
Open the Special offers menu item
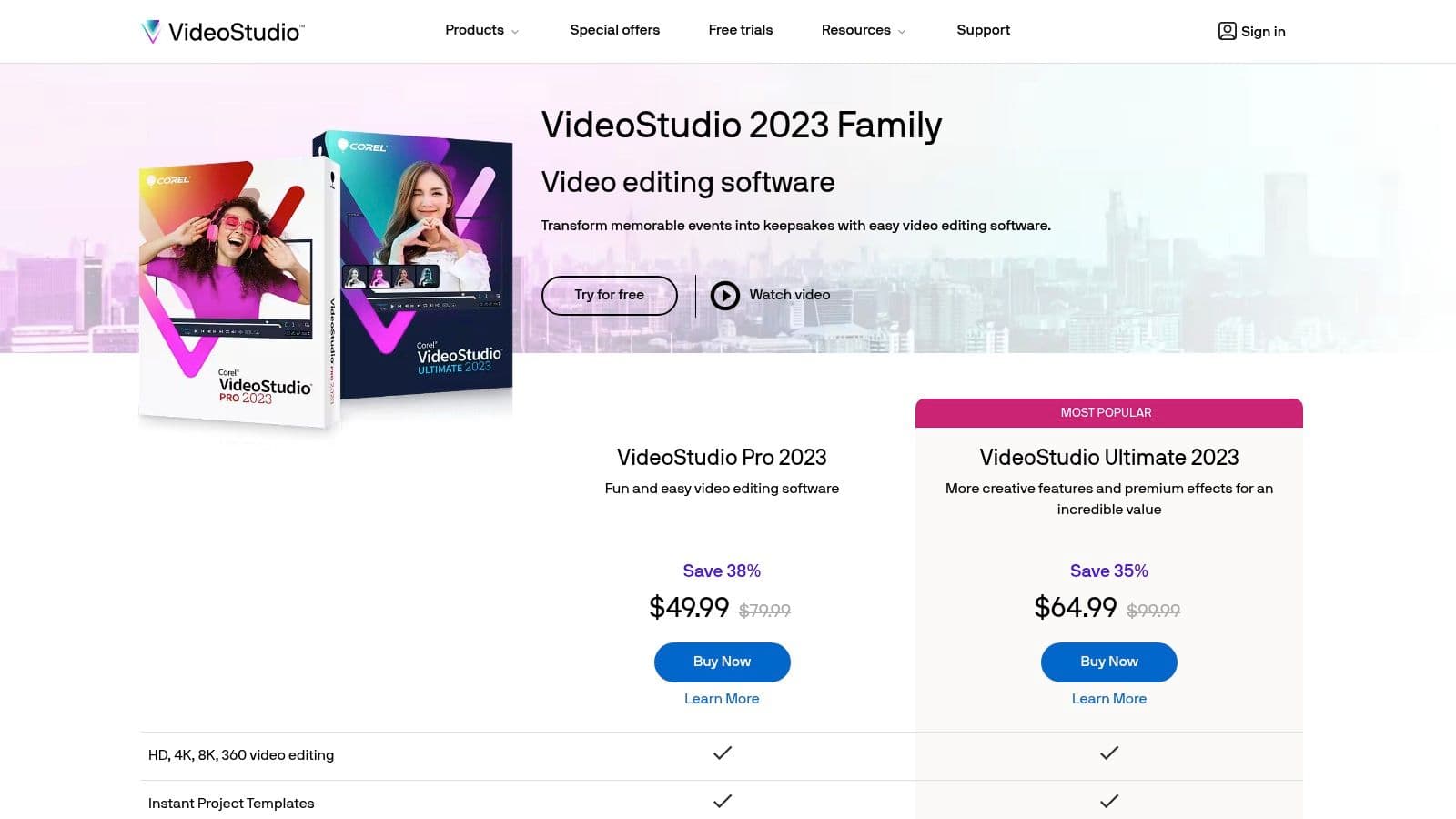coord(614,30)
